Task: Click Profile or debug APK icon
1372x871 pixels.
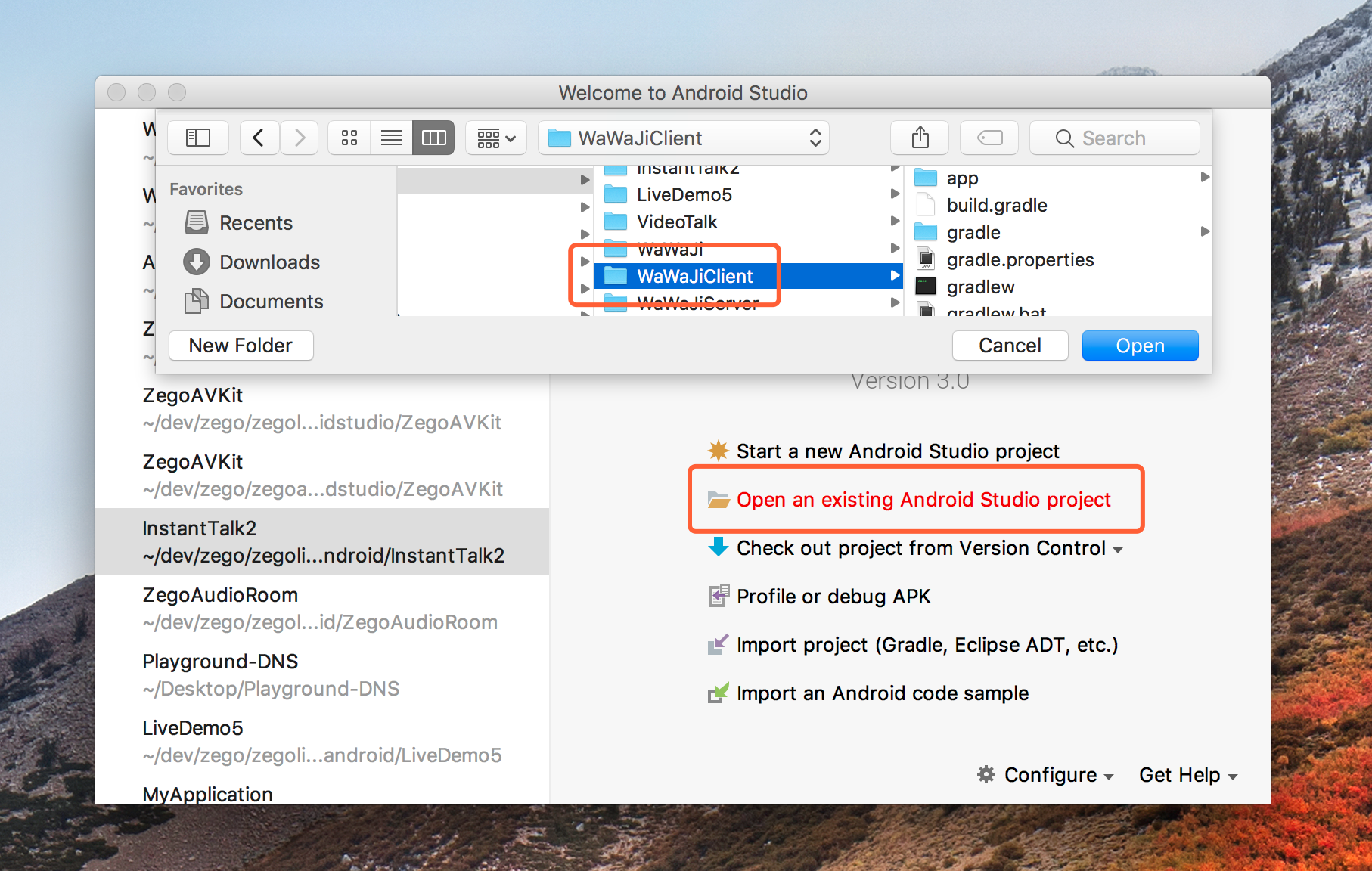Action: click(719, 597)
